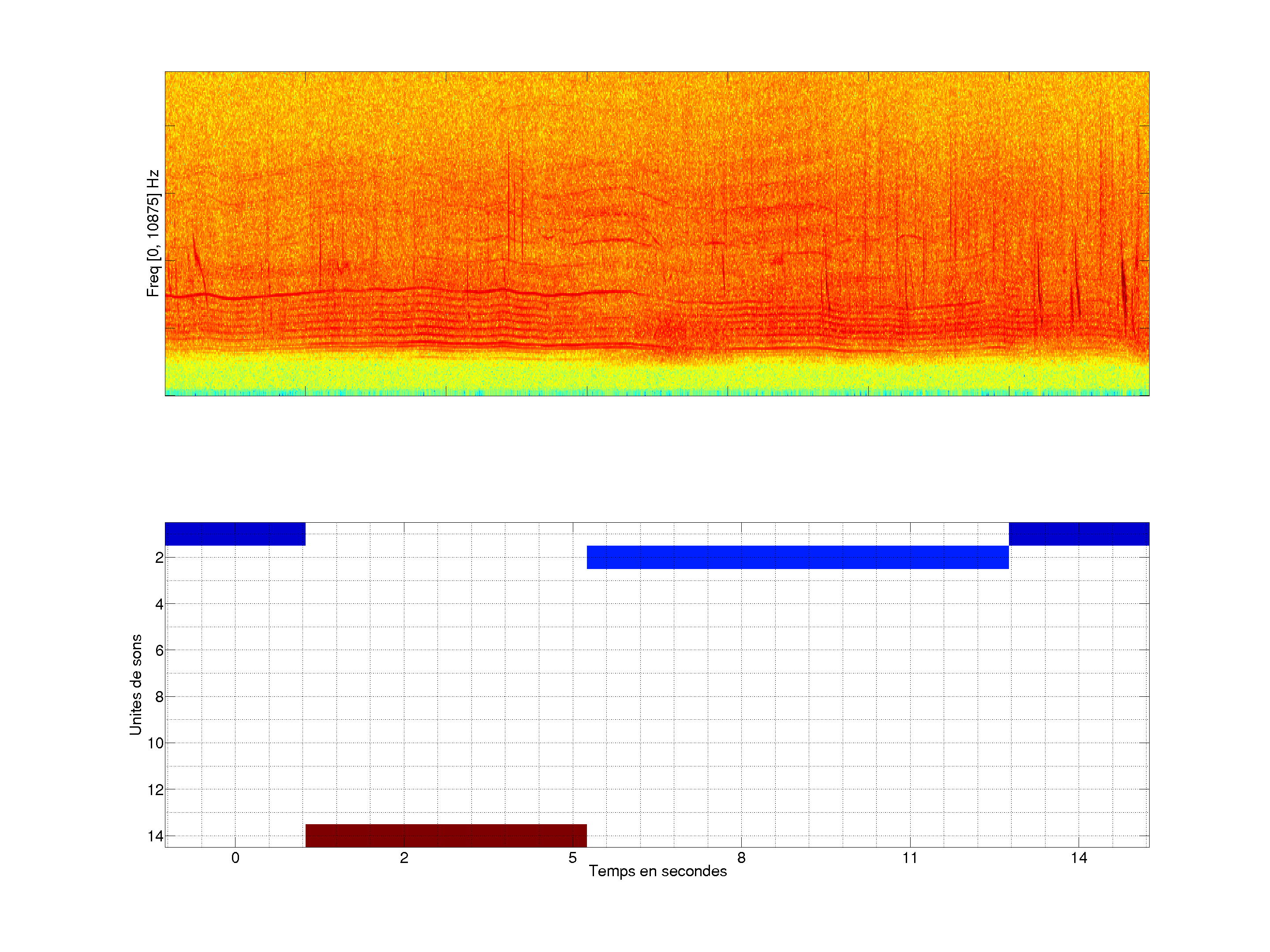Click the 'Unites de sons' axis label
The width and height of the screenshot is (1270, 952).
pos(135,684)
